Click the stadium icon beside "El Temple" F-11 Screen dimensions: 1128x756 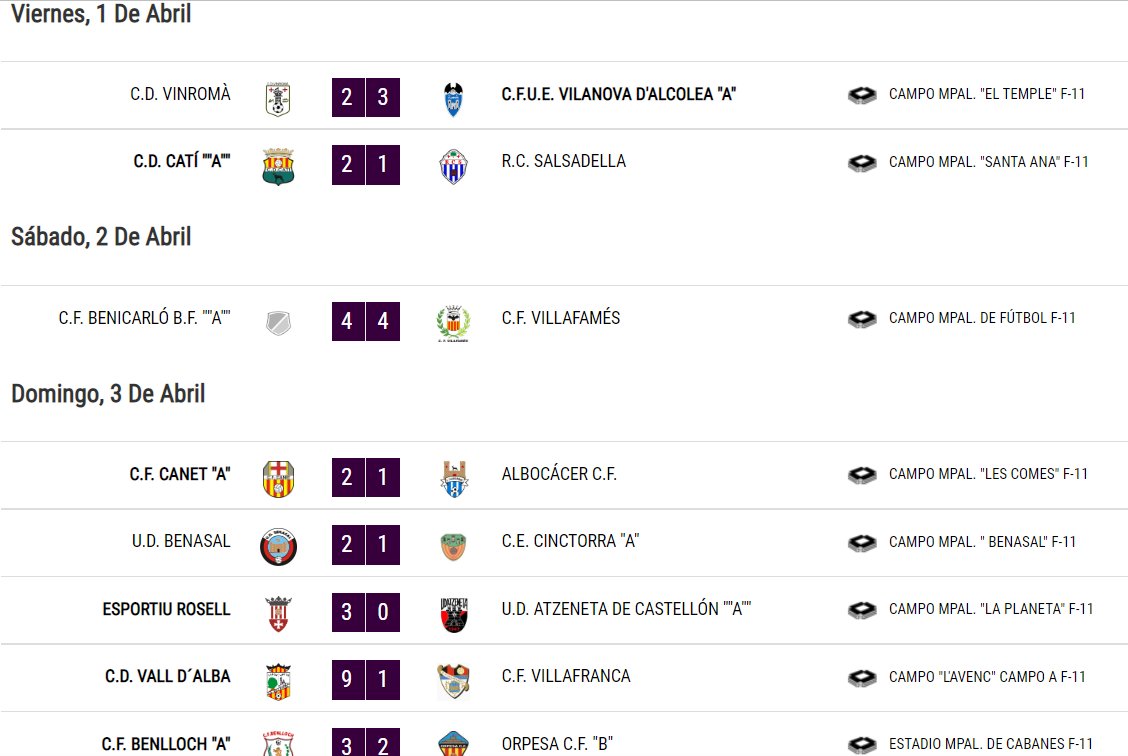point(862,95)
